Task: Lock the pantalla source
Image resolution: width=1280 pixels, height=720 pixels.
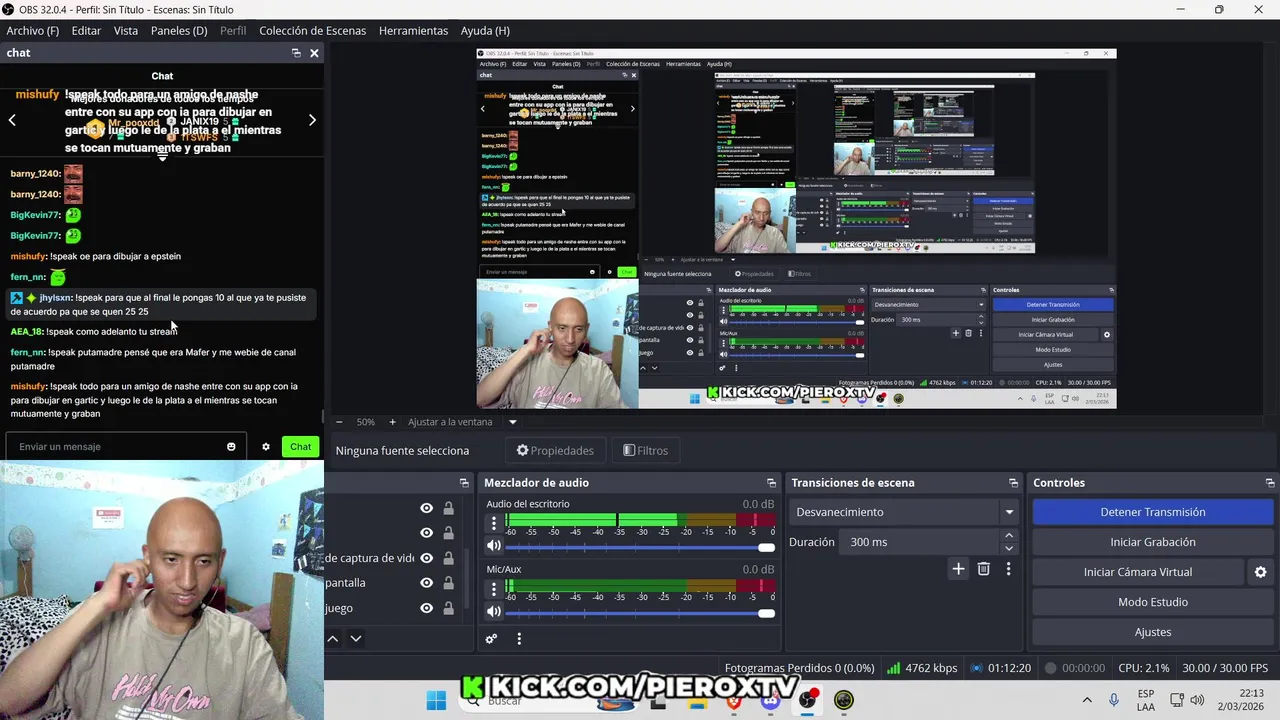Action: pyautogui.click(x=448, y=583)
